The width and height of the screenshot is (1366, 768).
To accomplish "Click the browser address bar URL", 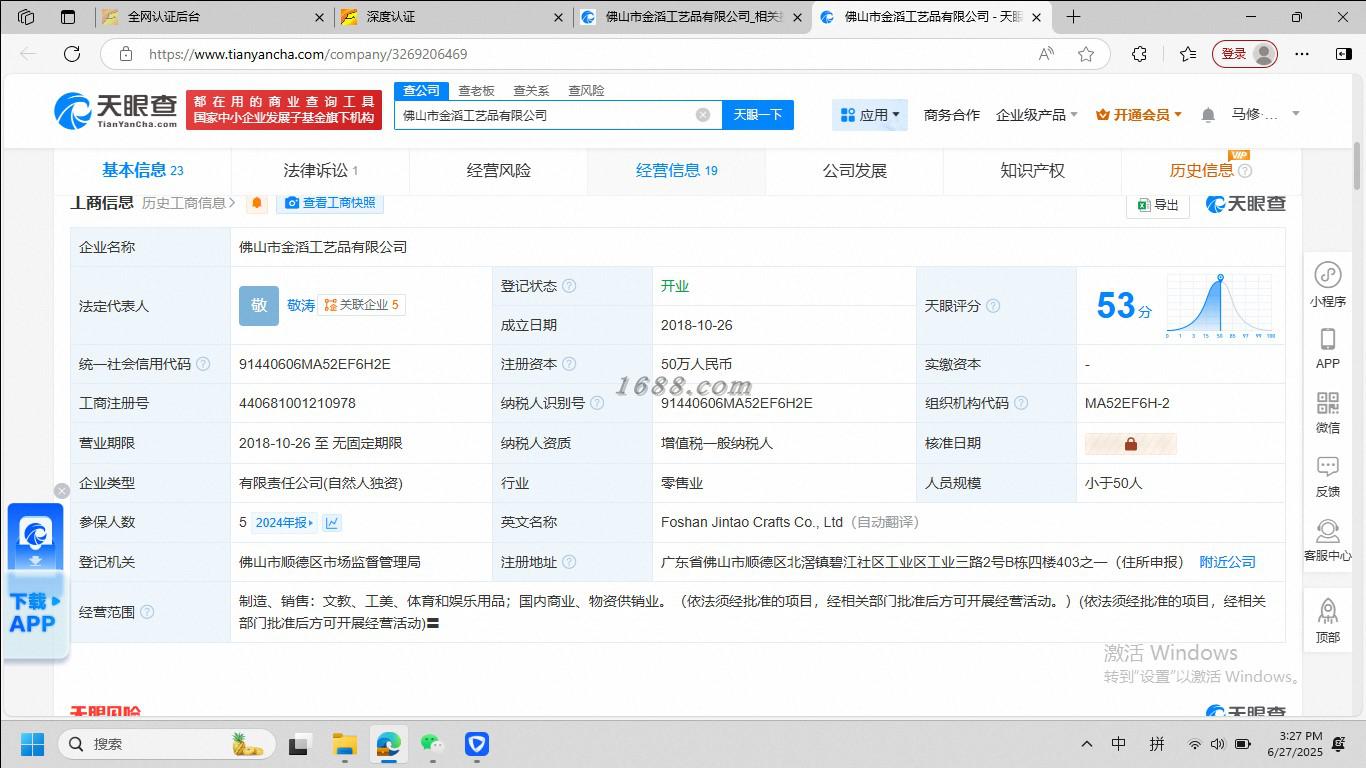I will [308, 54].
